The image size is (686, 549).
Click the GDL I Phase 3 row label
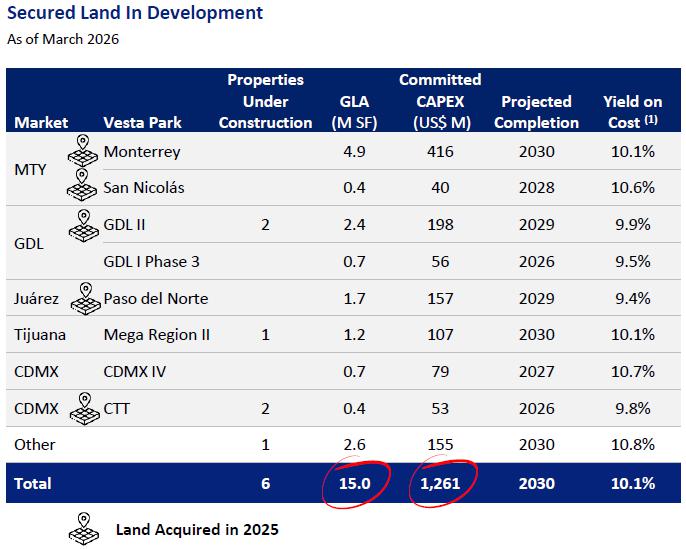[x=151, y=262]
